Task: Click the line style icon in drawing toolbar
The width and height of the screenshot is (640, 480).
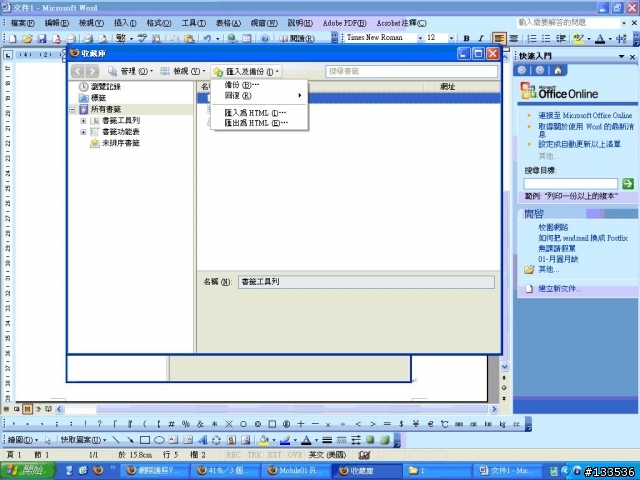Action: click(x=327, y=440)
